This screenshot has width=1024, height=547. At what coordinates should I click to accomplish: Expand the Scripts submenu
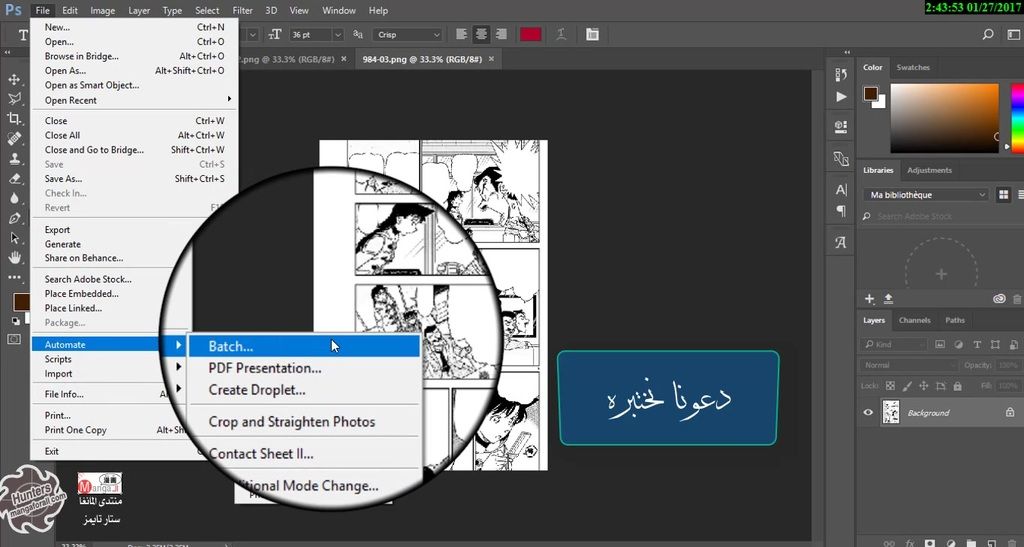coord(106,359)
